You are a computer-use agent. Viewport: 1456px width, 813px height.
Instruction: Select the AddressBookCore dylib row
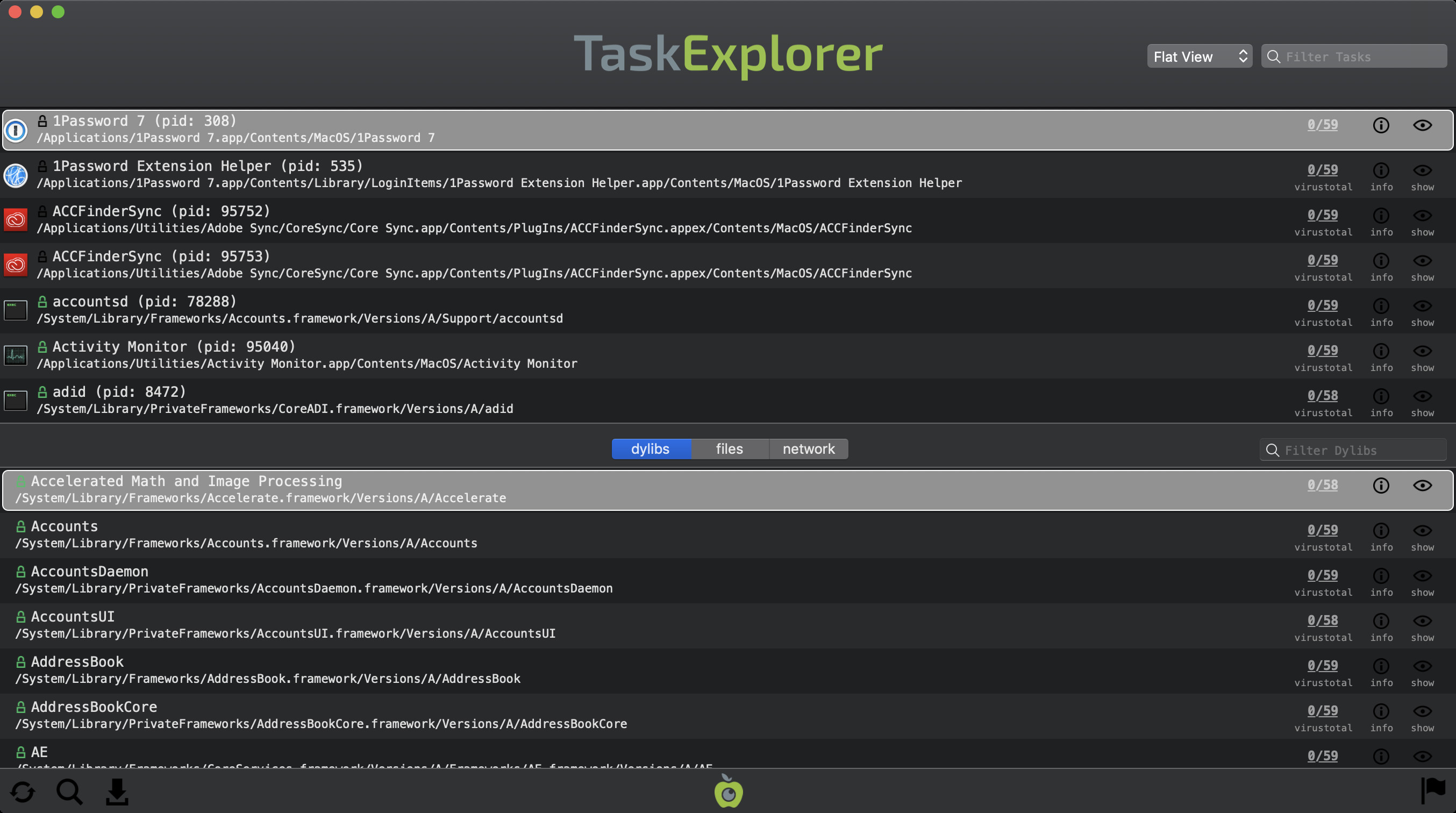[x=728, y=716]
